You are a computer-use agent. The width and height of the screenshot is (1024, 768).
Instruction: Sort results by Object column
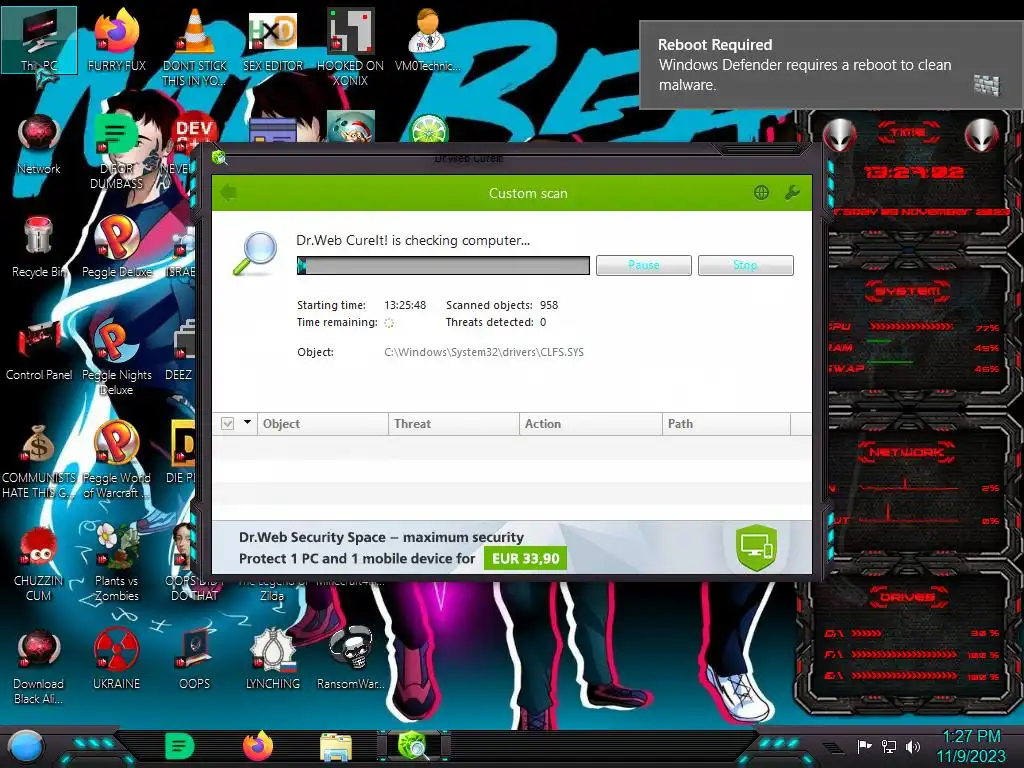(x=323, y=424)
